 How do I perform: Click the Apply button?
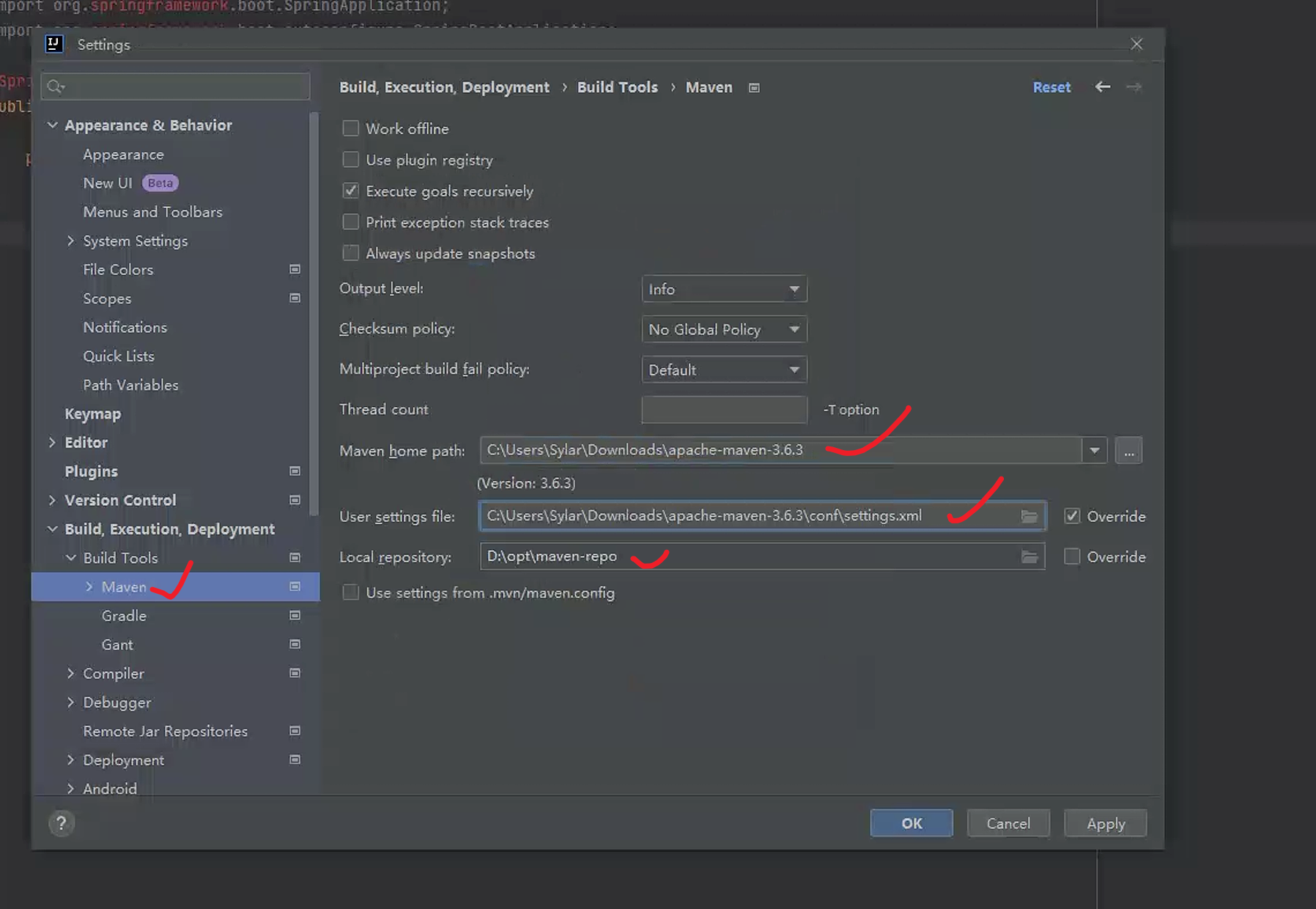point(1105,823)
